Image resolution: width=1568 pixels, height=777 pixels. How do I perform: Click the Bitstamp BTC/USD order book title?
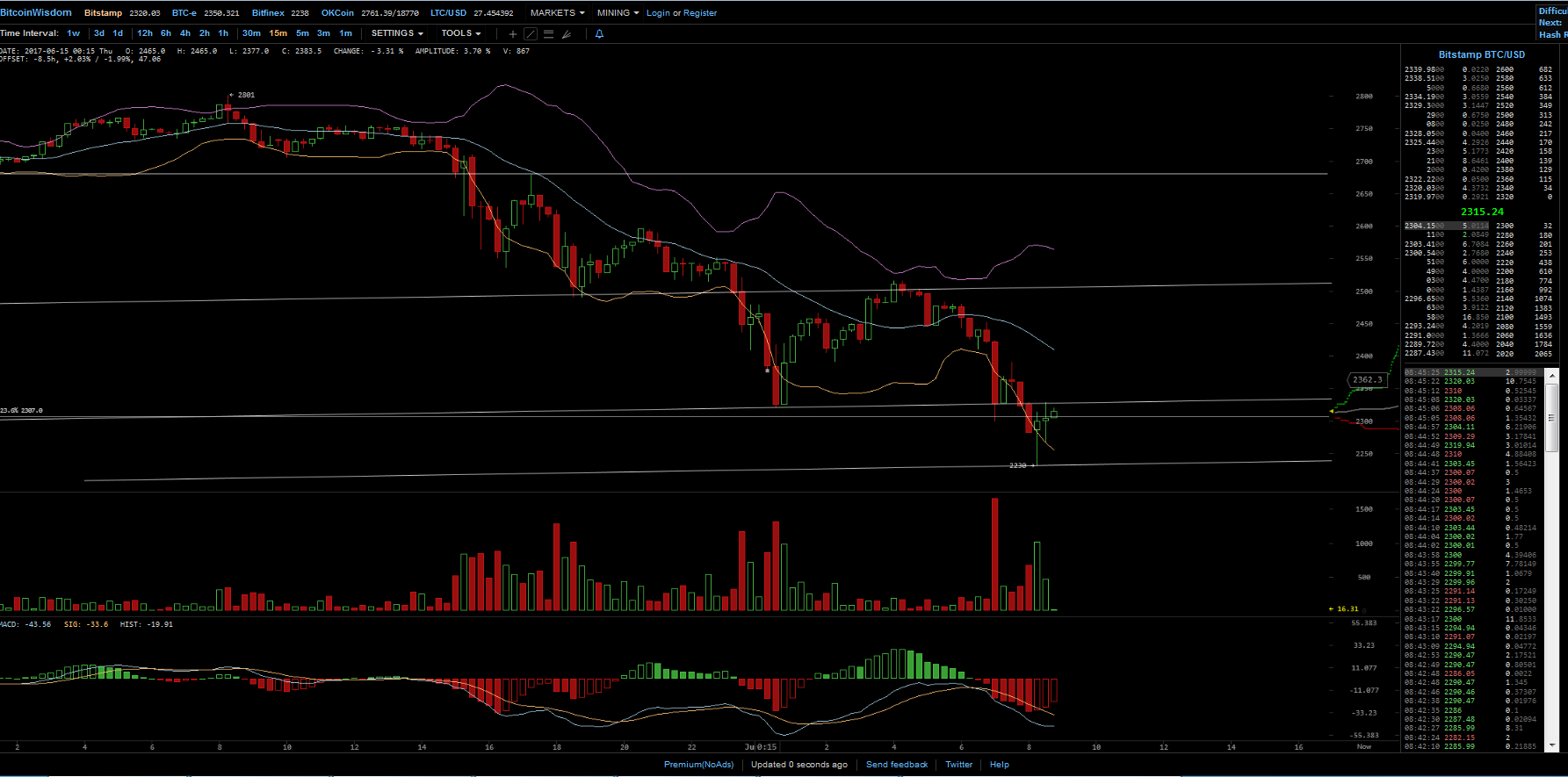(1482, 54)
